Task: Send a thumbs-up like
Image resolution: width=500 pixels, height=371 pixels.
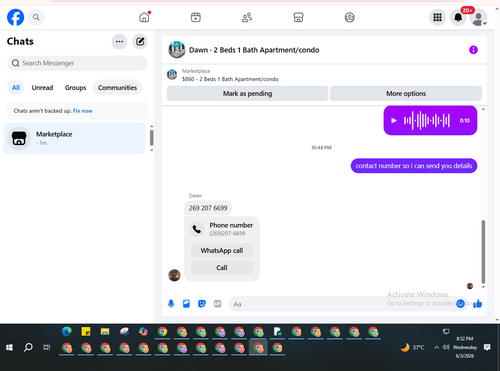Action: pyautogui.click(x=478, y=304)
